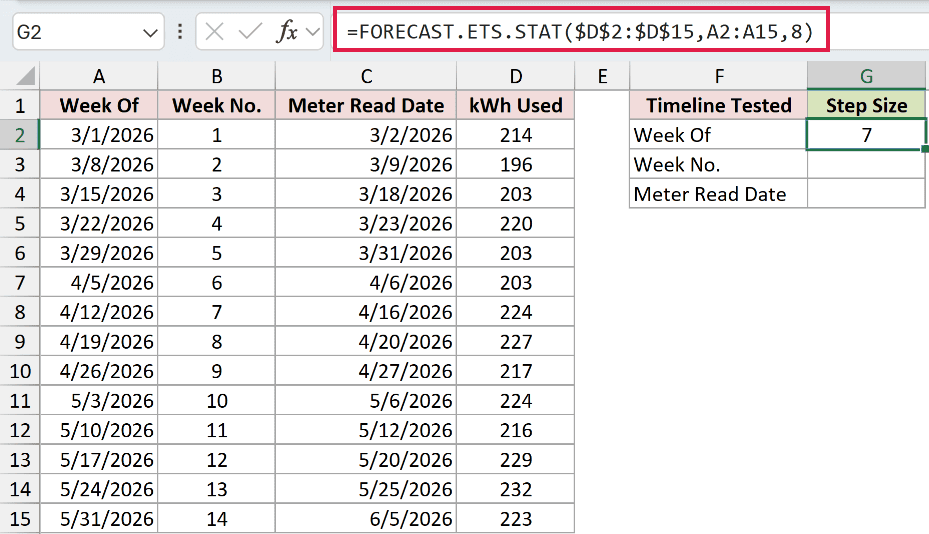Viewport: 929px width, 534px height.
Task: Click the kWh value 227
Action: tap(516, 342)
